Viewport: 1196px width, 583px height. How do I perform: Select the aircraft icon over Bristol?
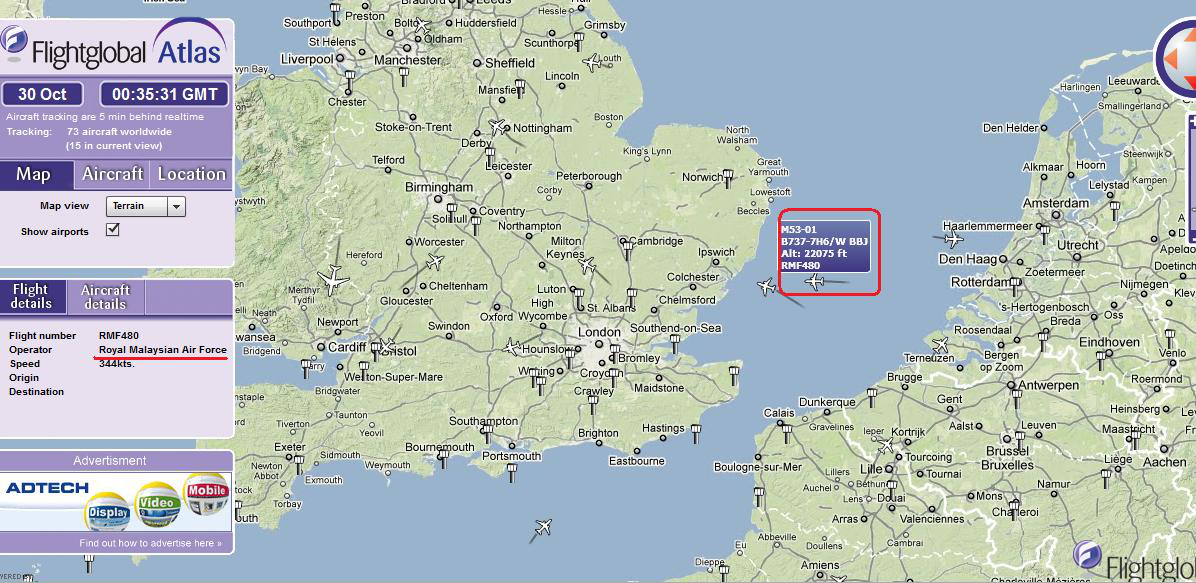click(387, 346)
